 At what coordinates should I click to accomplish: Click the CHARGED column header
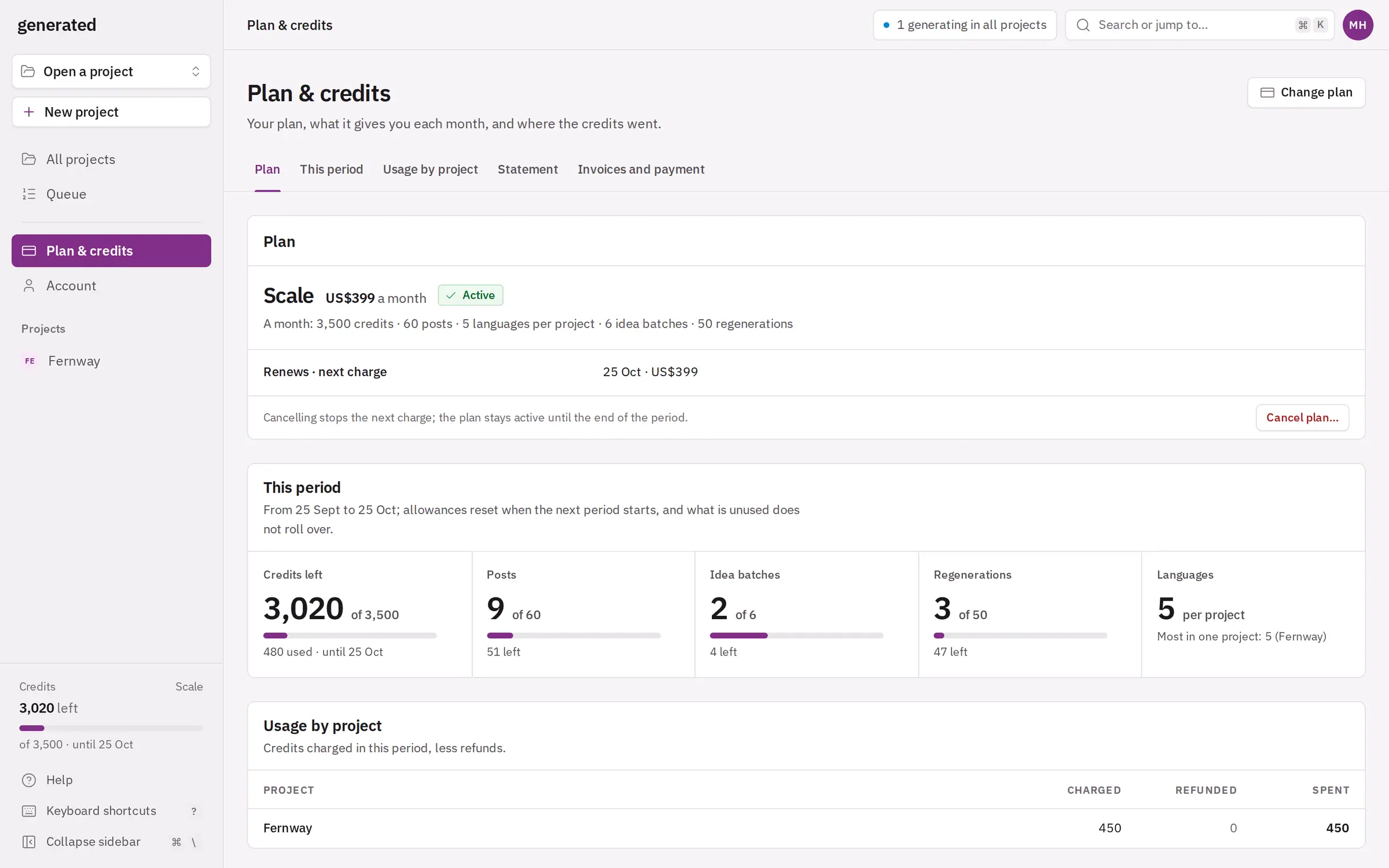click(x=1094, y=790)
